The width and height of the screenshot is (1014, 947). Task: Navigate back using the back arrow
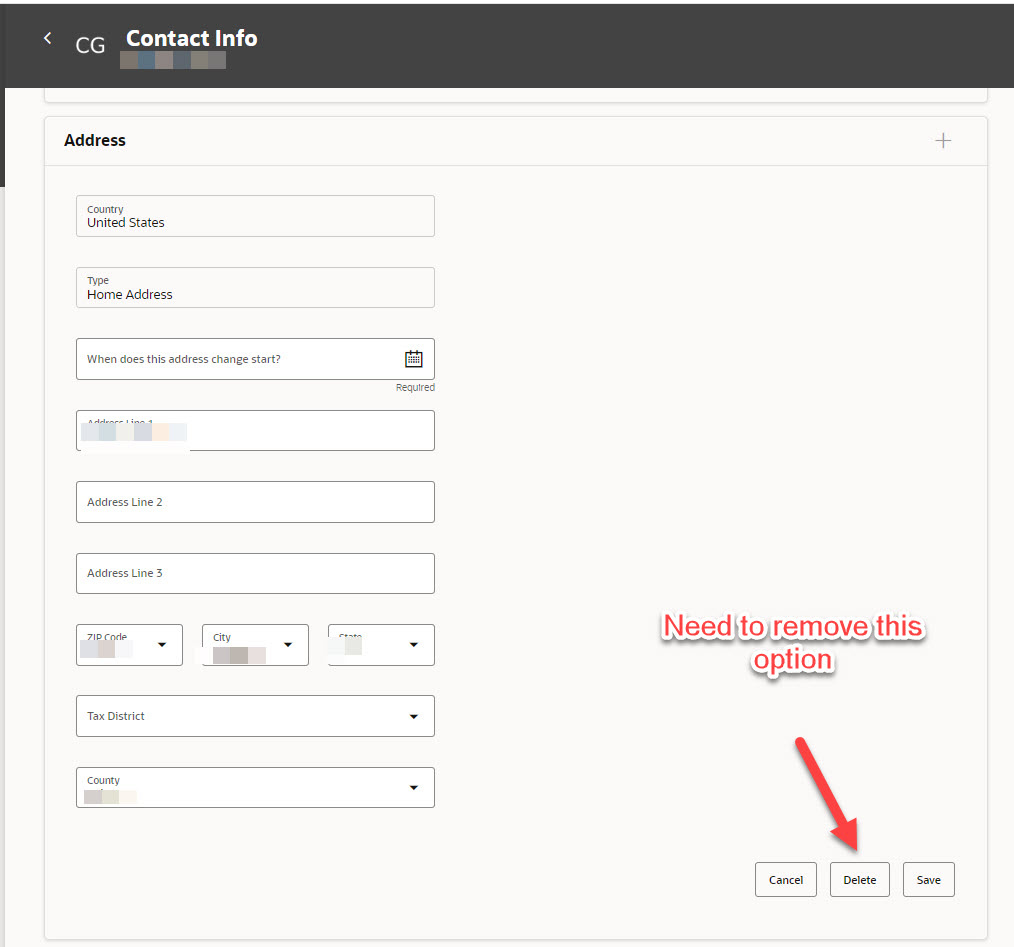47,38
